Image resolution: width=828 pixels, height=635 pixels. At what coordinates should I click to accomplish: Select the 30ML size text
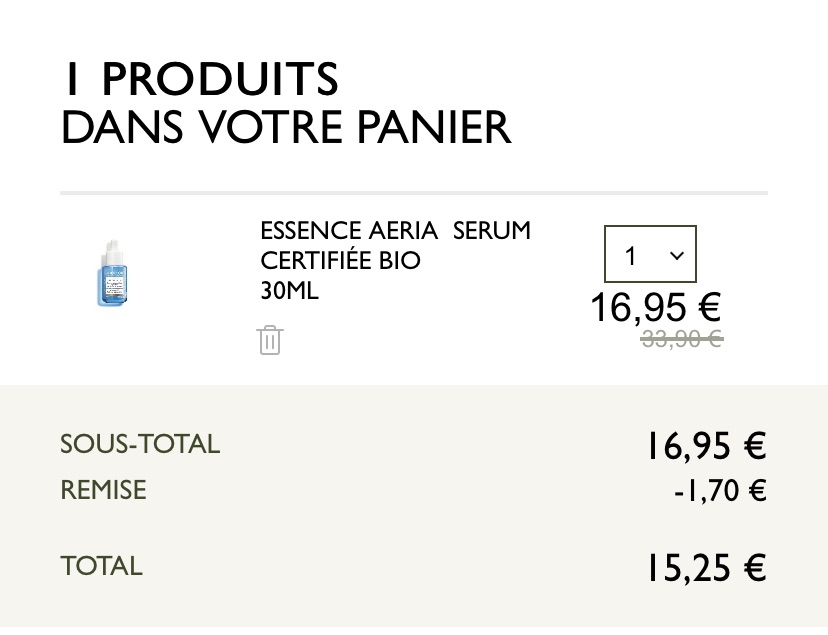(x=289, y=290)
